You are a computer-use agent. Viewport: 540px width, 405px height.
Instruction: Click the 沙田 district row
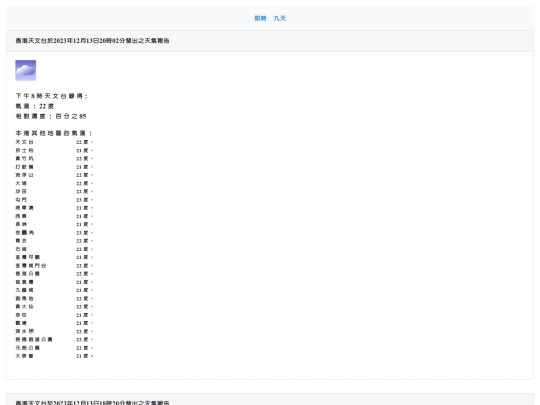pos(54,191)
